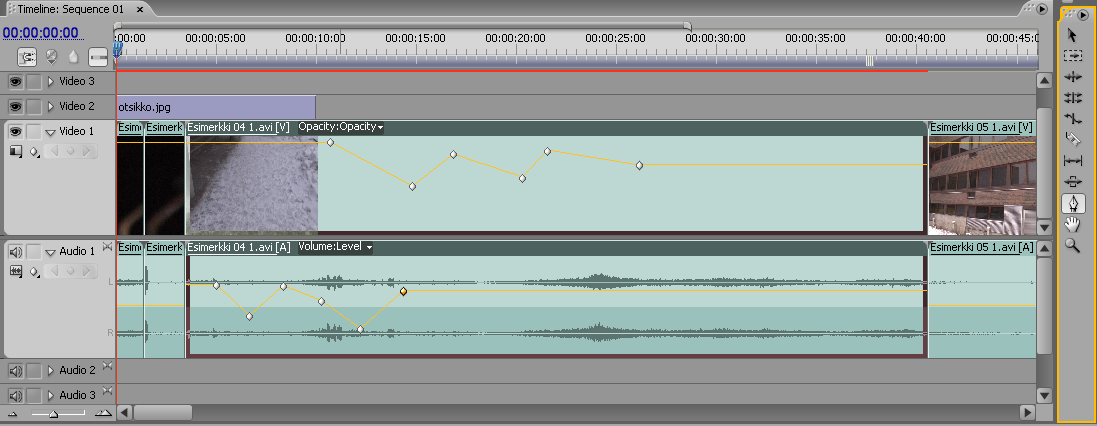The height and width of the screenshot is (426, 1097).
Task: Click horizontal scrollbar right arrow
Action: [x=1028, y=413]
